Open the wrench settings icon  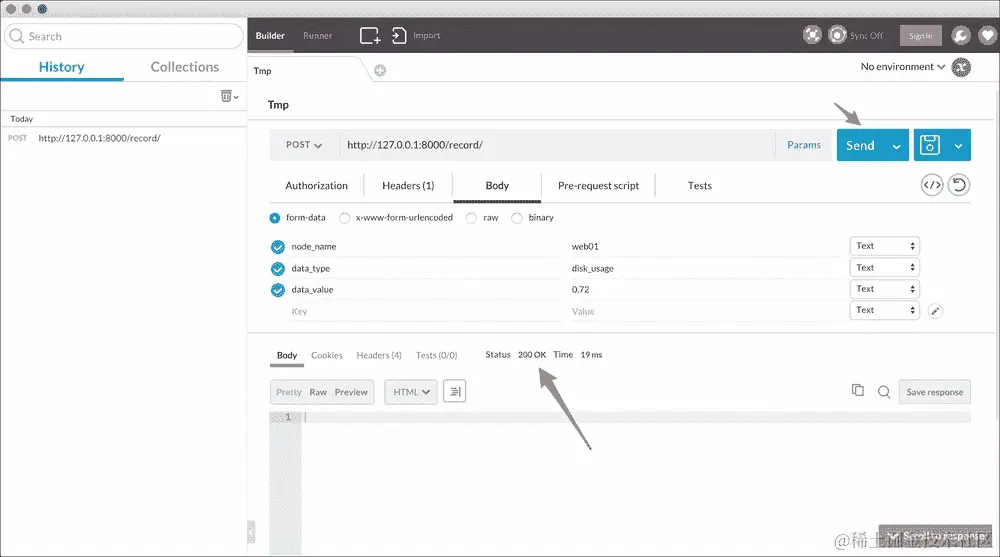960,35
